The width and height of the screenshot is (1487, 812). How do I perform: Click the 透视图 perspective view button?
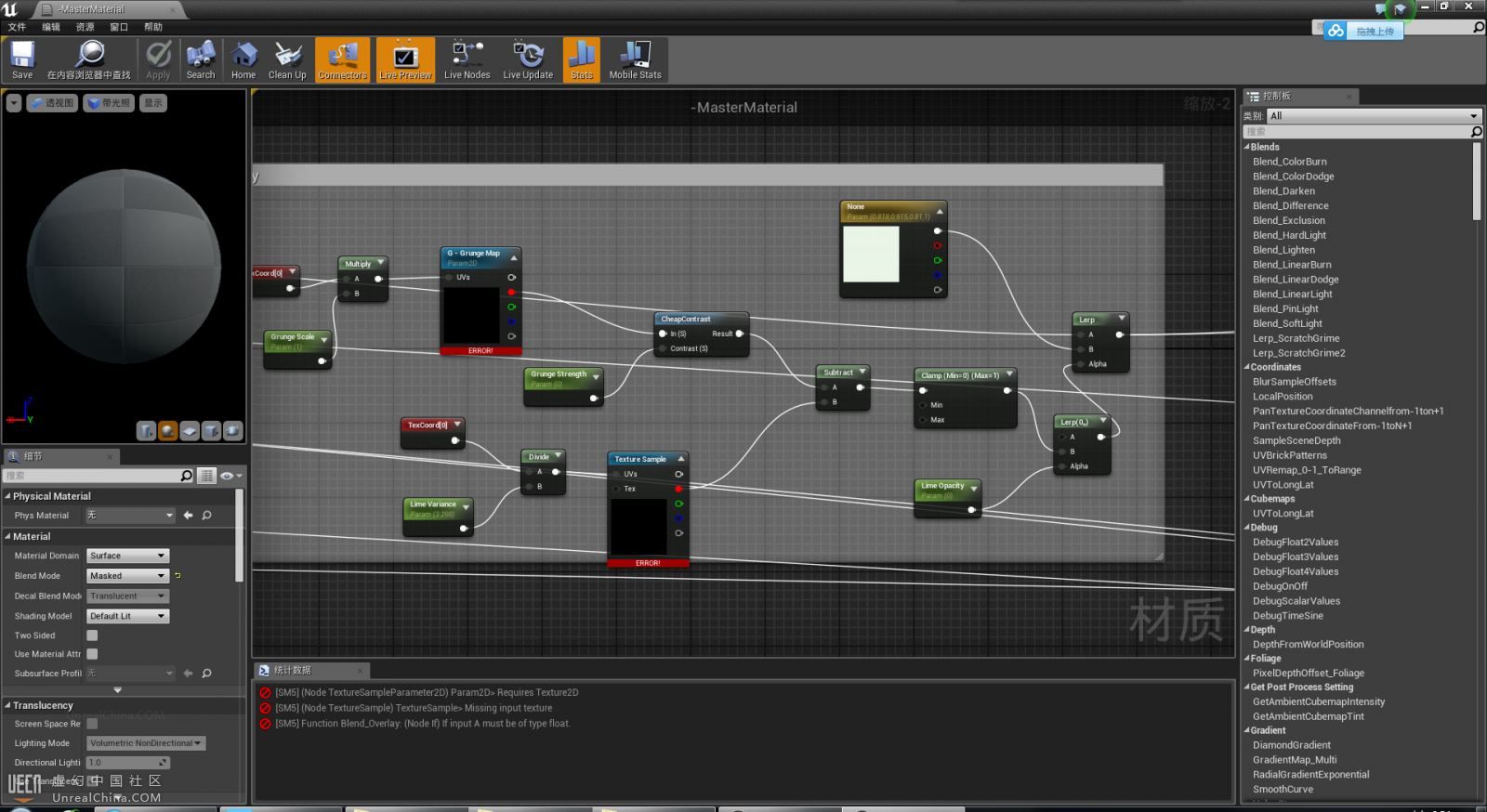coord(52,103)
